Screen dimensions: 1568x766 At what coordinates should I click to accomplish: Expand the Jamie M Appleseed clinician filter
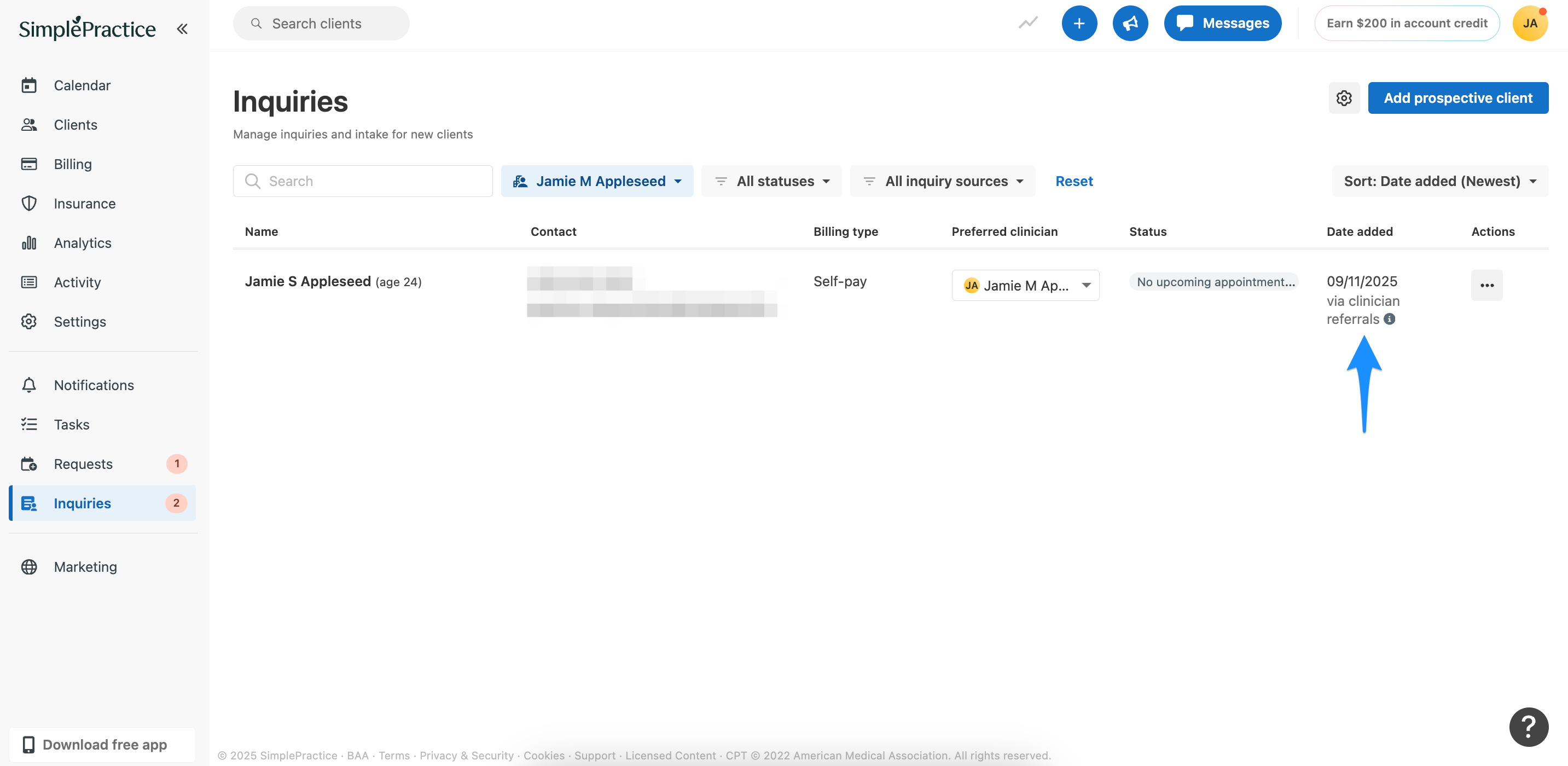(596, 181)
